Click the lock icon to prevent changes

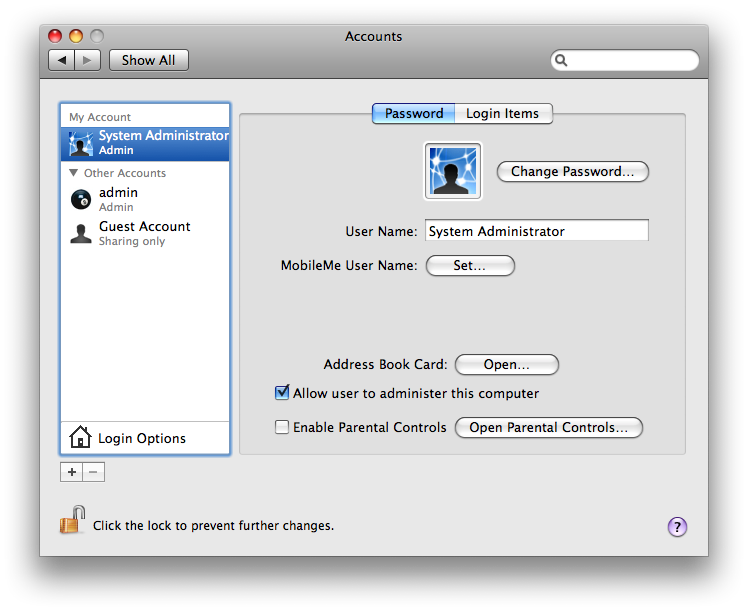pyautogui.click(x=72, y=520)
